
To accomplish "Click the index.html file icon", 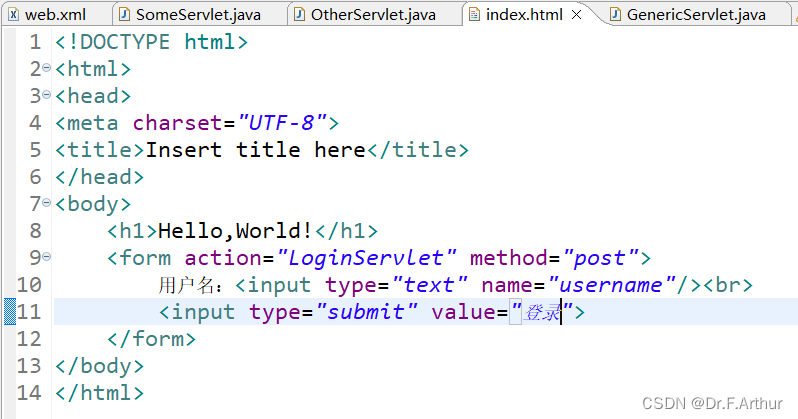I will (474, 15).
